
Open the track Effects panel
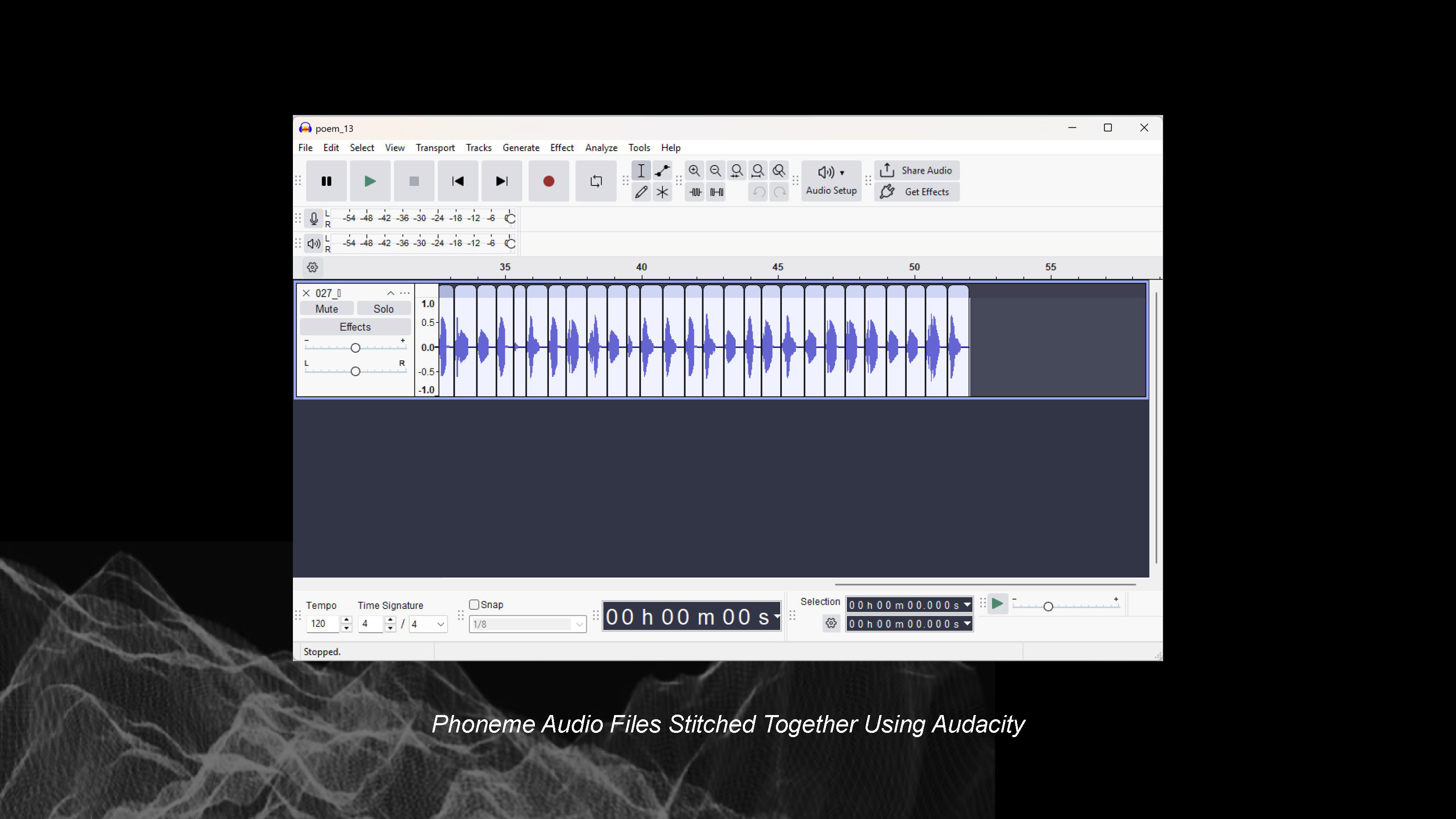[355, 327]
